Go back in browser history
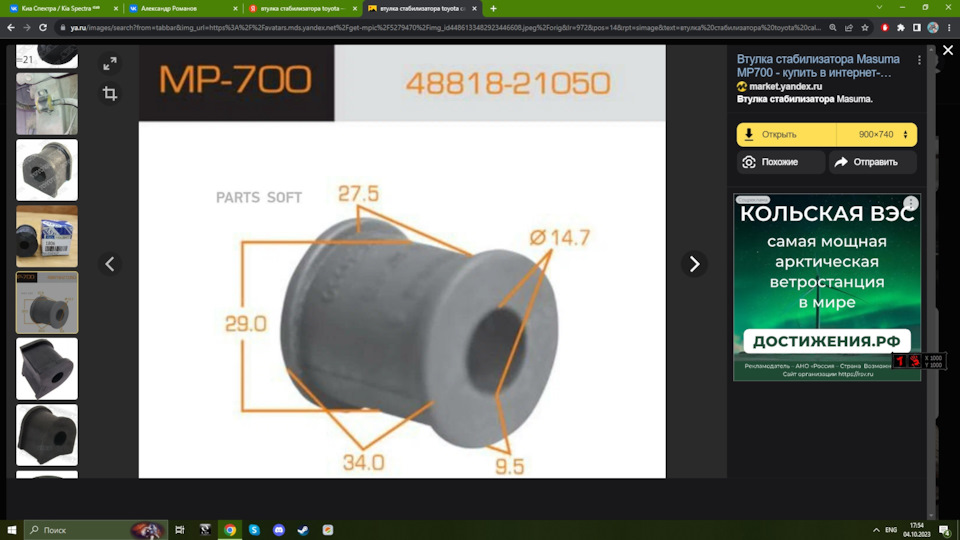 10,28
